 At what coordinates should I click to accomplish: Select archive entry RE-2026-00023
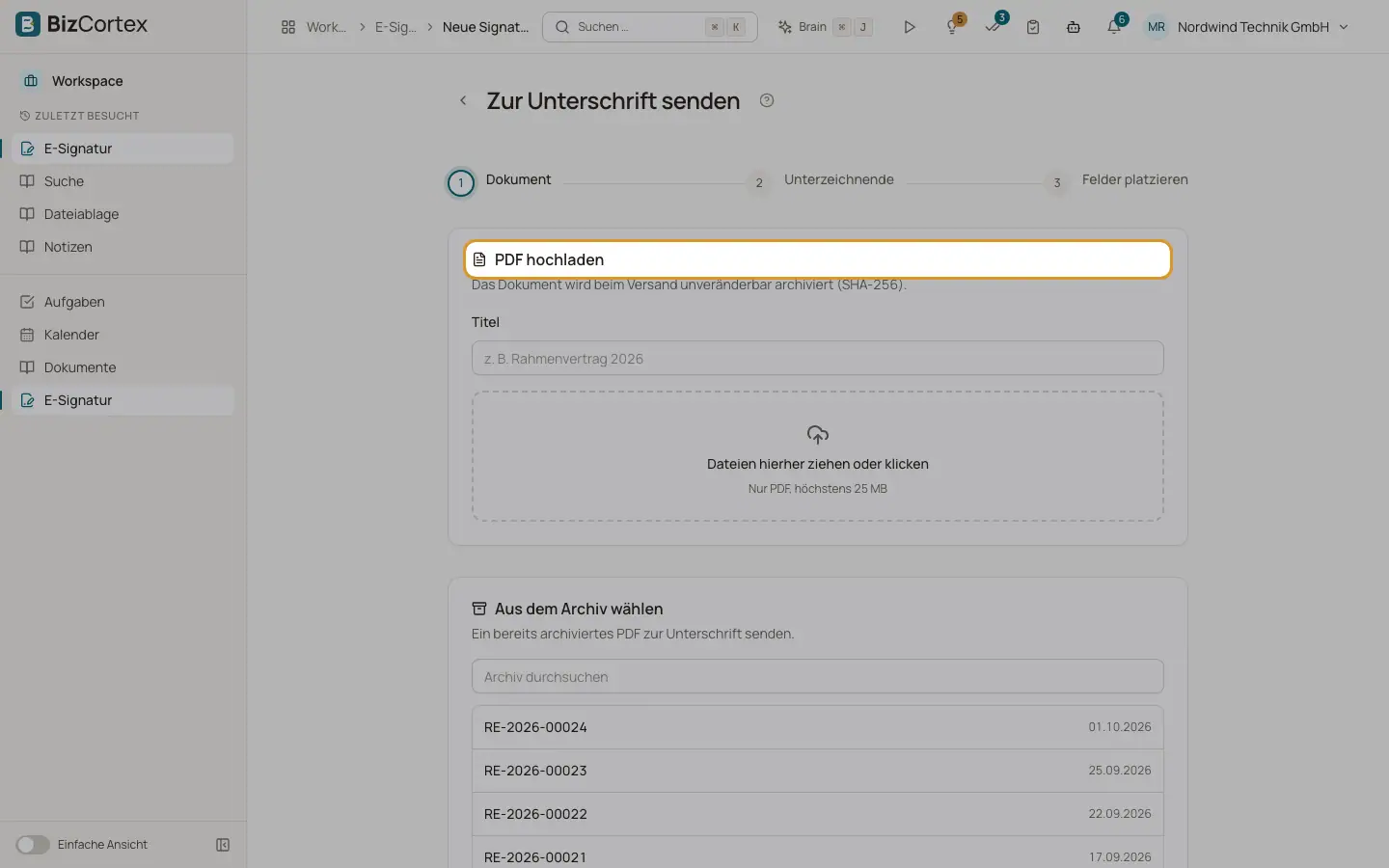pos(818,771)
